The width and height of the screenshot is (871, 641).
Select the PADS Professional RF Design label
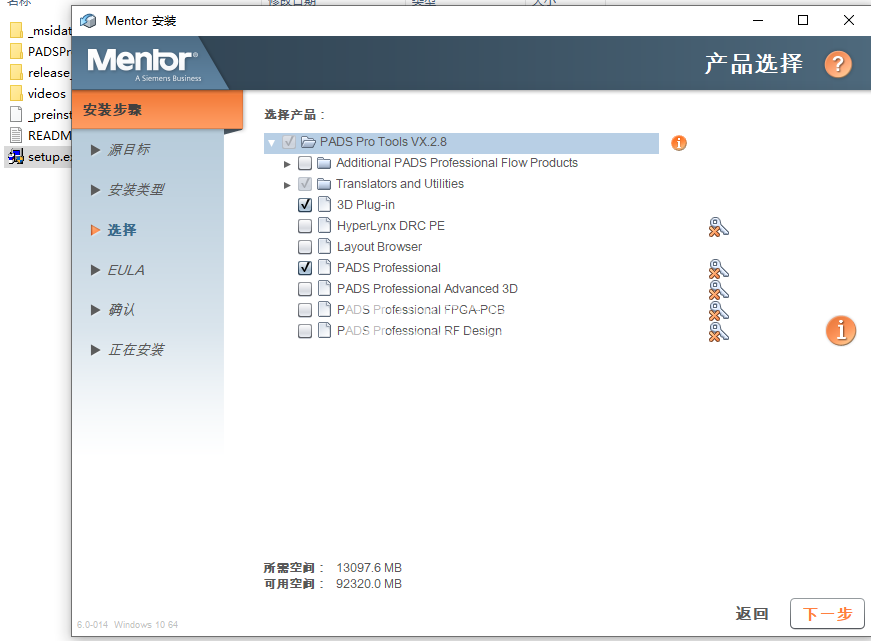point(419,331)
